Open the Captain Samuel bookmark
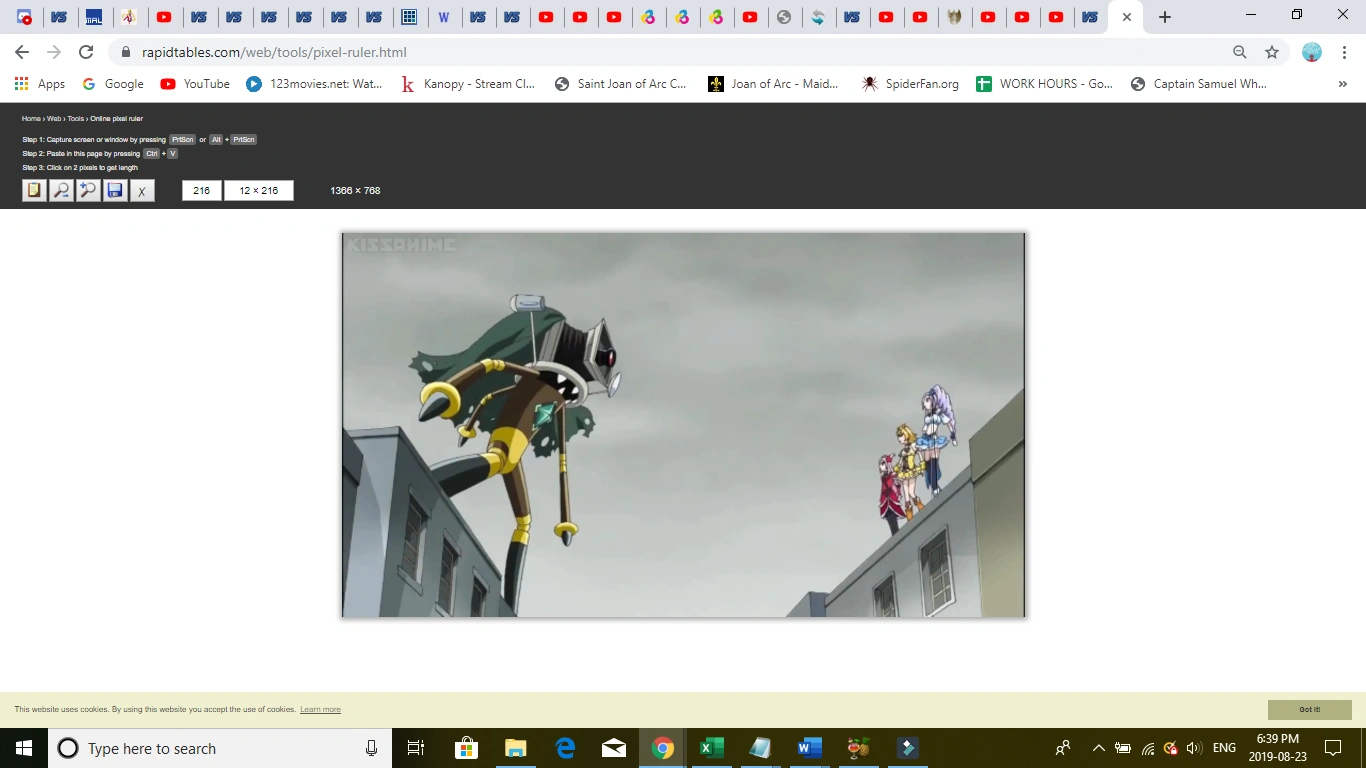 coord(1198,84)
